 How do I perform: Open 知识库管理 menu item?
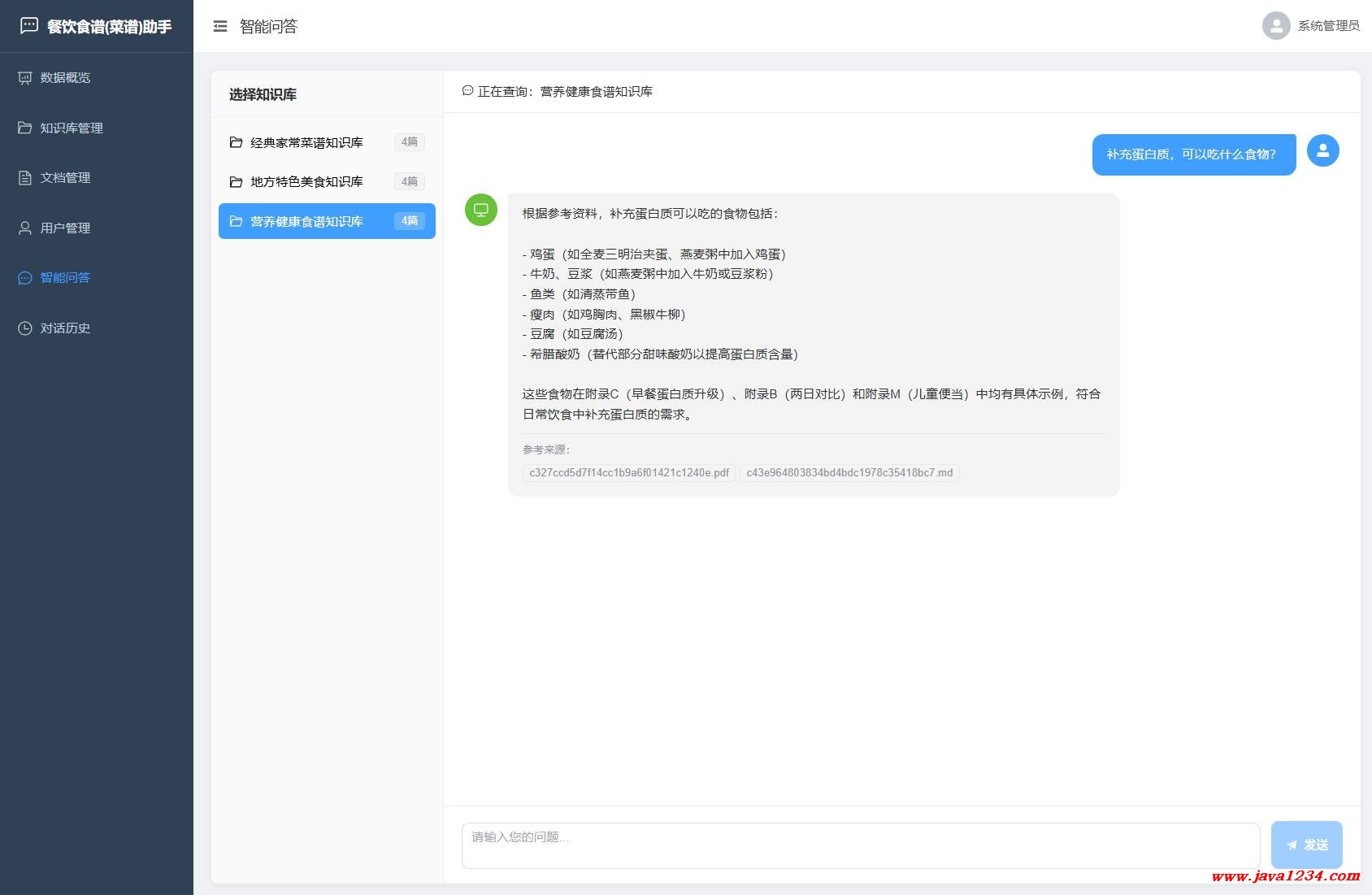[72, 128]
